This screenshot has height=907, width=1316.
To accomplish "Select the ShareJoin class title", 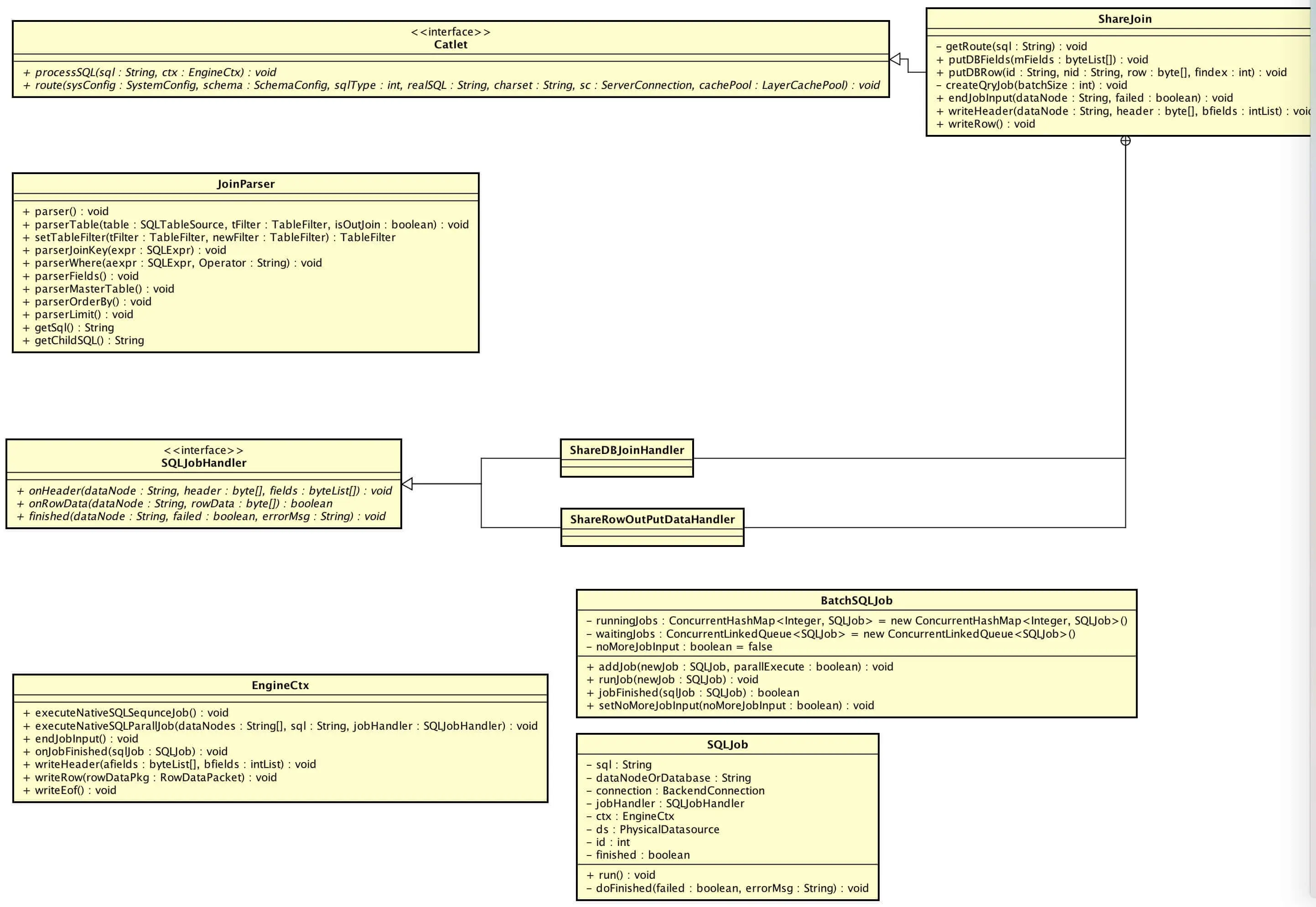I will [x=1124, y=19].
